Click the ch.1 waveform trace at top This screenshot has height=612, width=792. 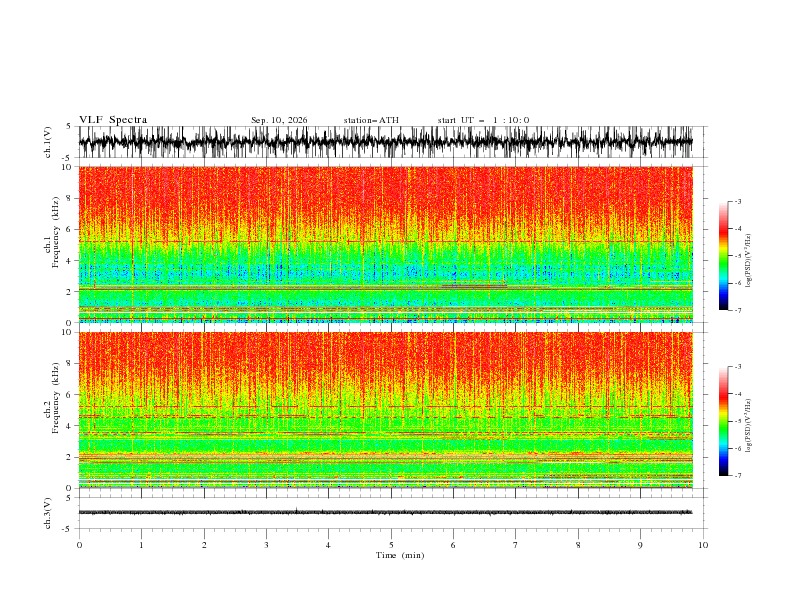[x=385, y=142]
